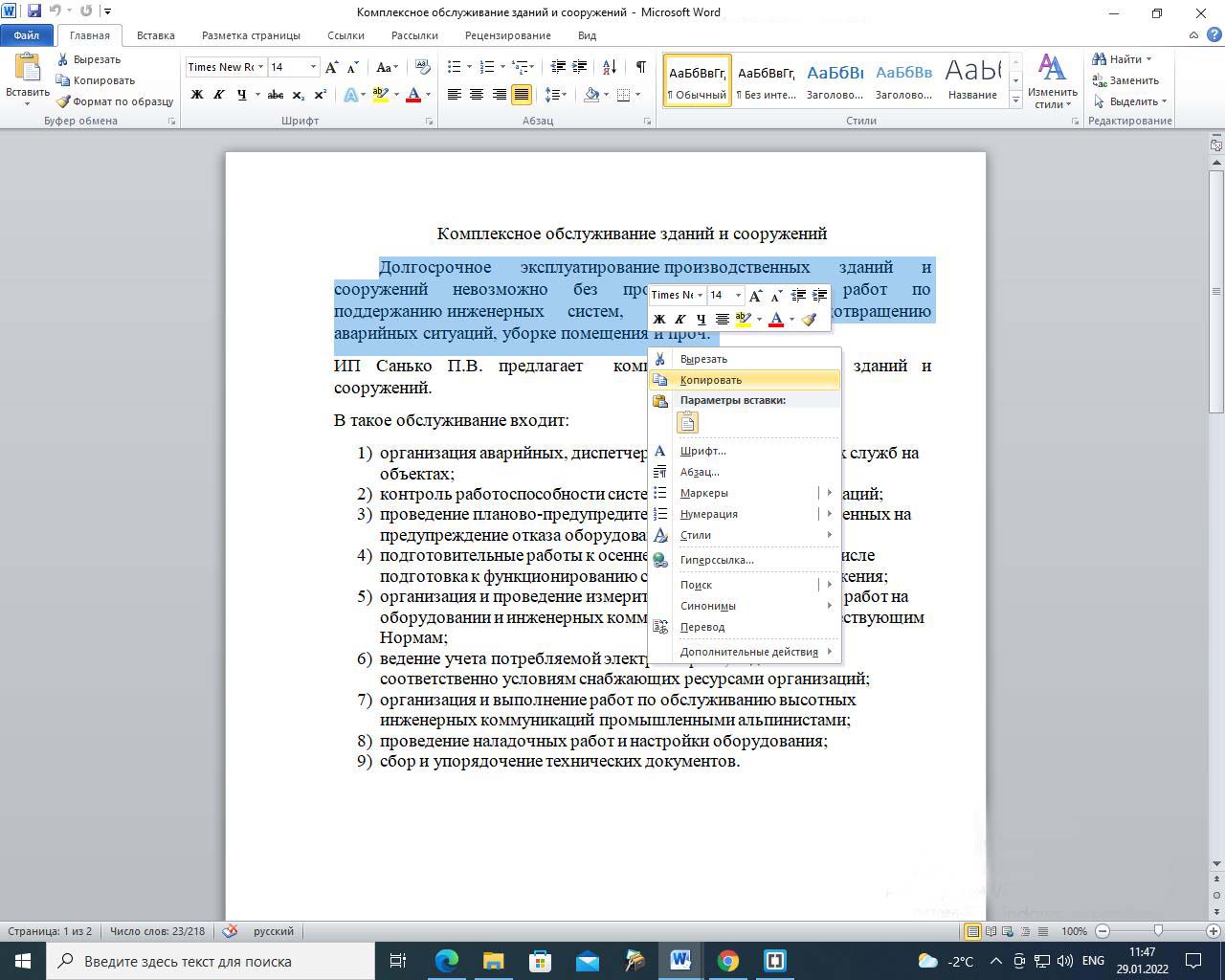The image size is (1225, 980).
Task: Open the font name dropdown in ribbon
Action: coord(260,67)
